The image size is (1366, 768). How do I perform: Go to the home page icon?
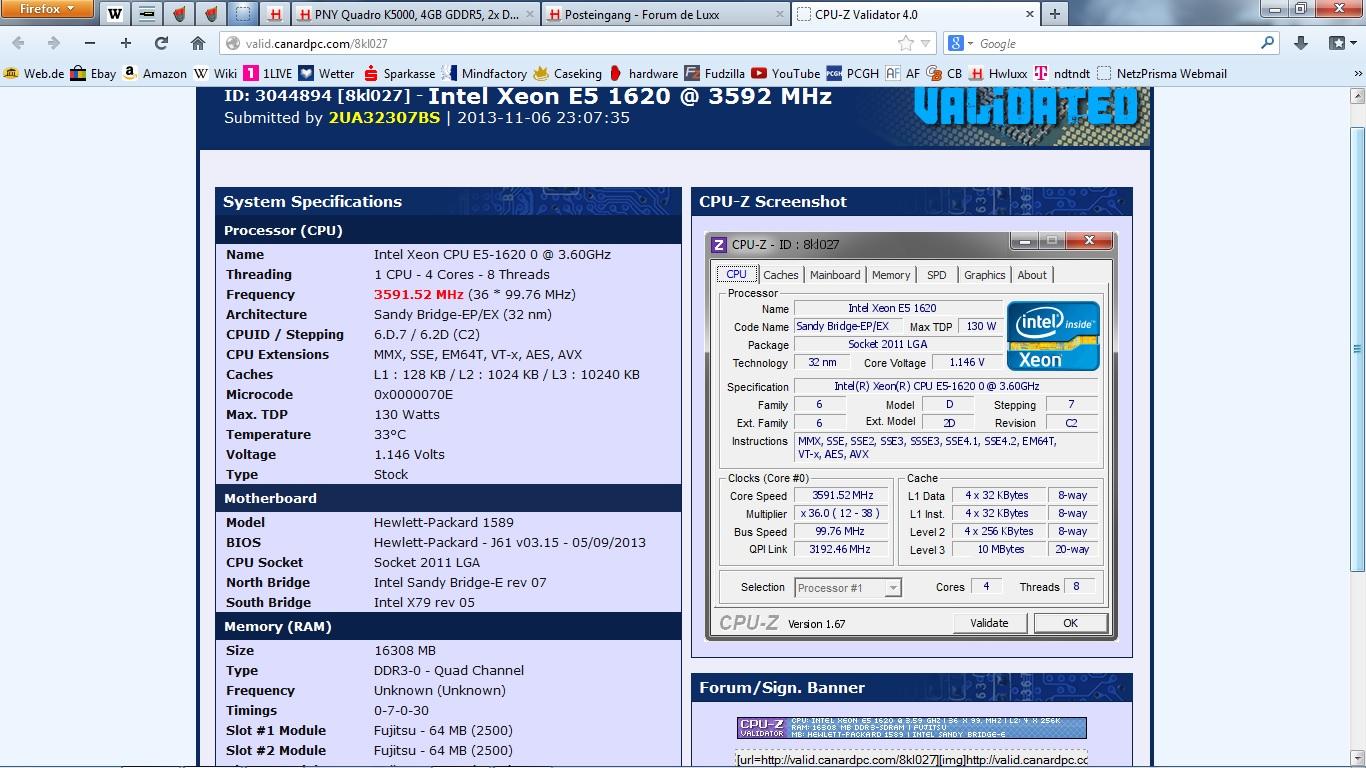pos(198,43)
